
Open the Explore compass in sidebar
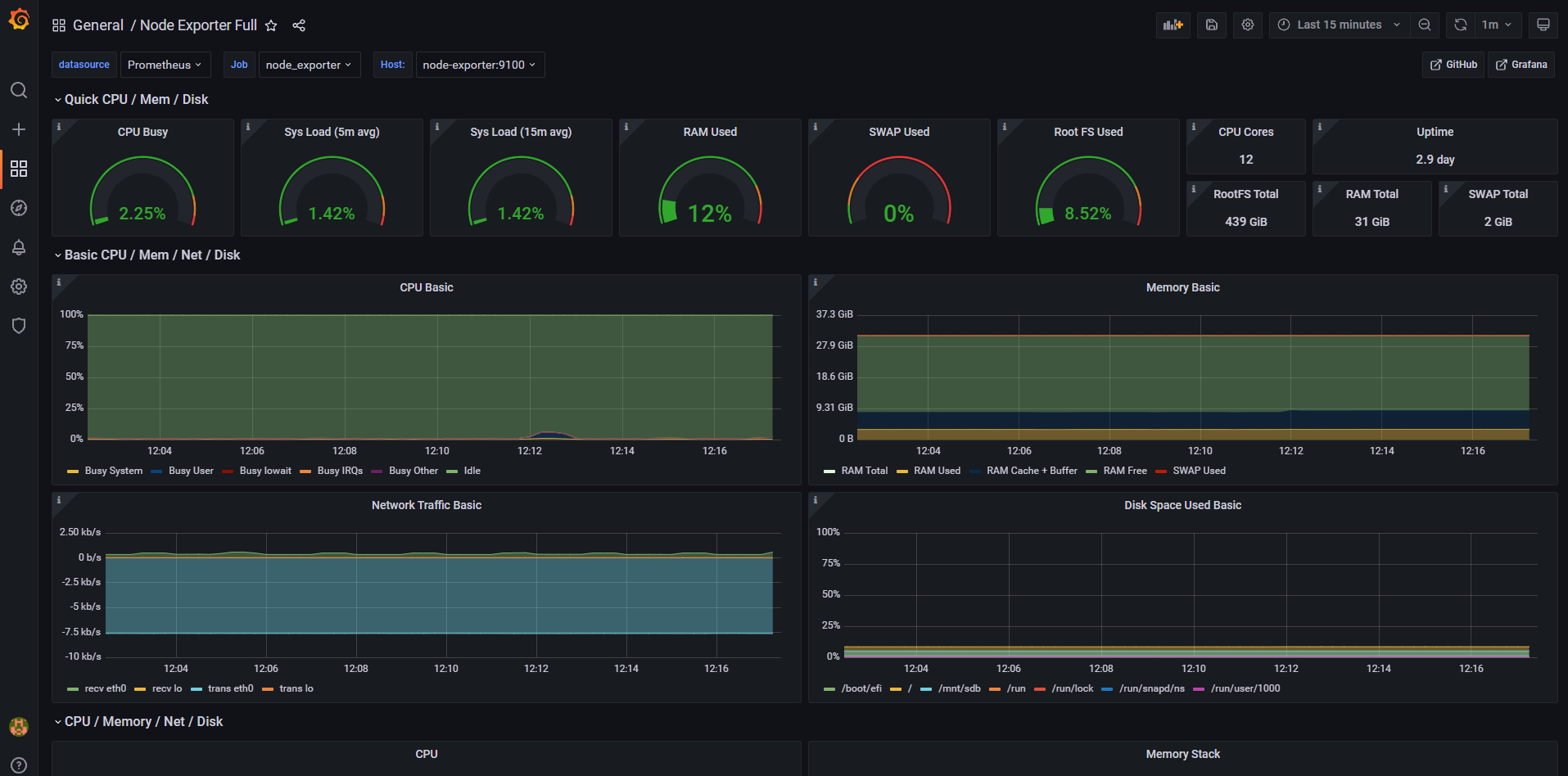click(19, 208)
